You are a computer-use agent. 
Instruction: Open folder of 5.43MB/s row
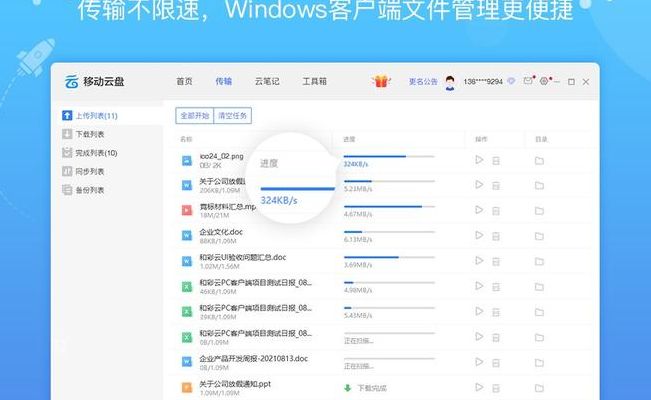pos(539,312)
